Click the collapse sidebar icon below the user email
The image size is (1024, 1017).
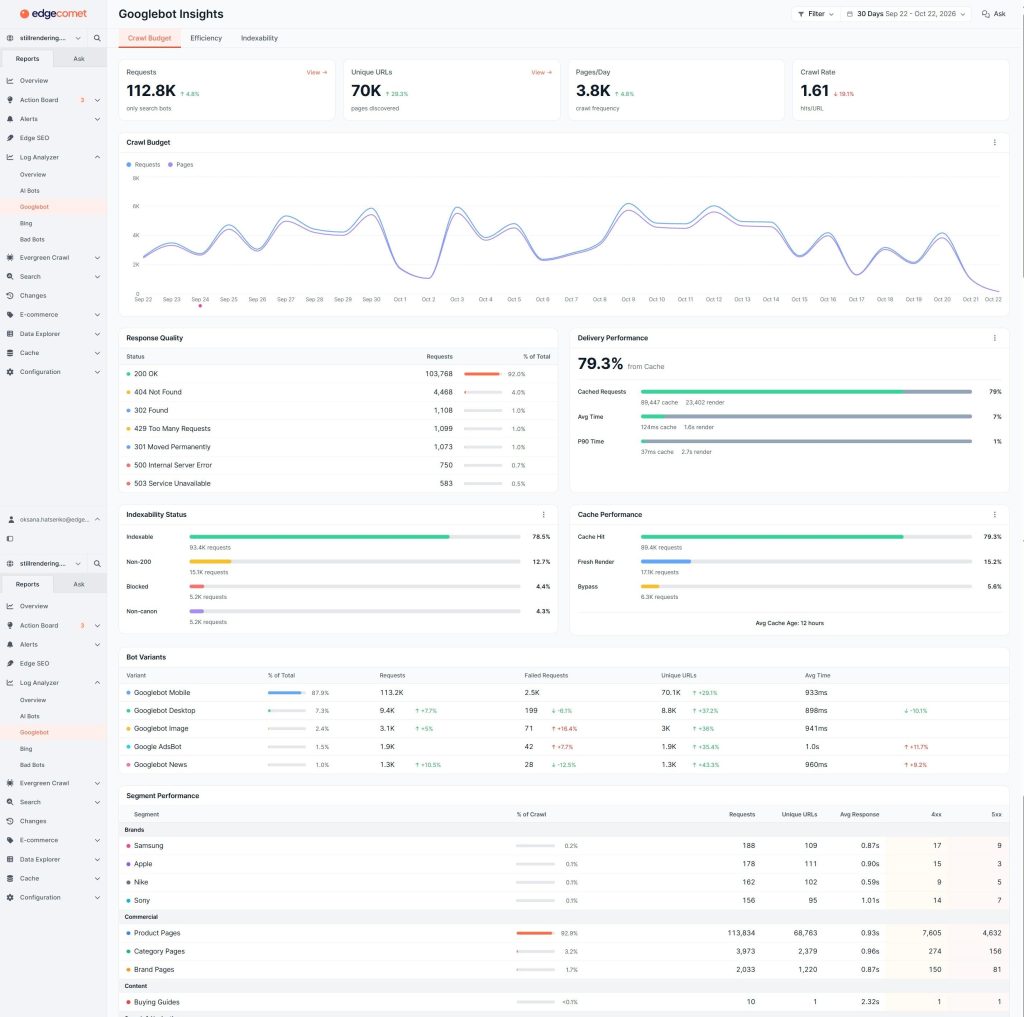pyautogui.click(x=10, y=539)
